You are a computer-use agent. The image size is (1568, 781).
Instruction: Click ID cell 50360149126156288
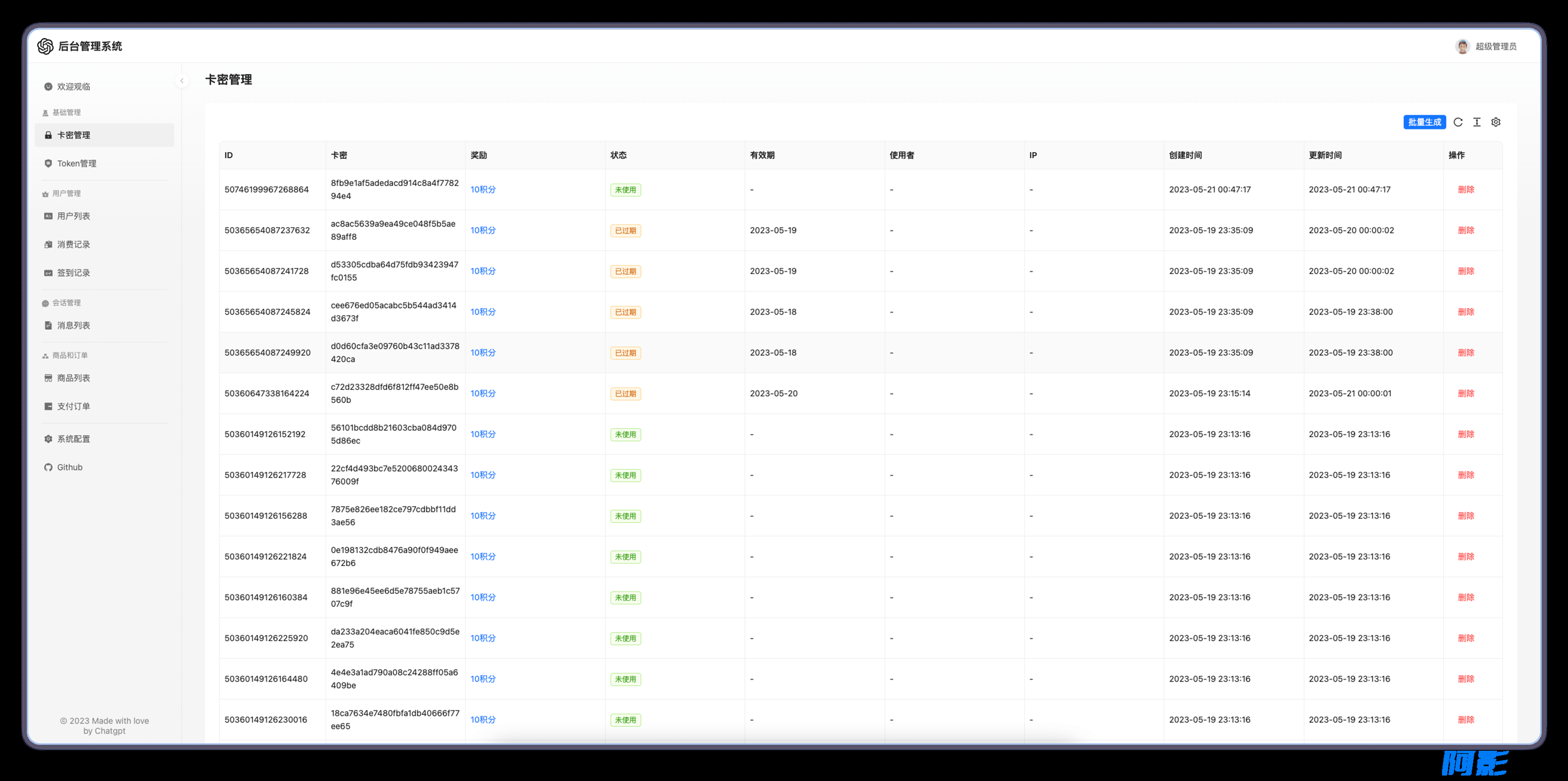click(x=265, y=516)
